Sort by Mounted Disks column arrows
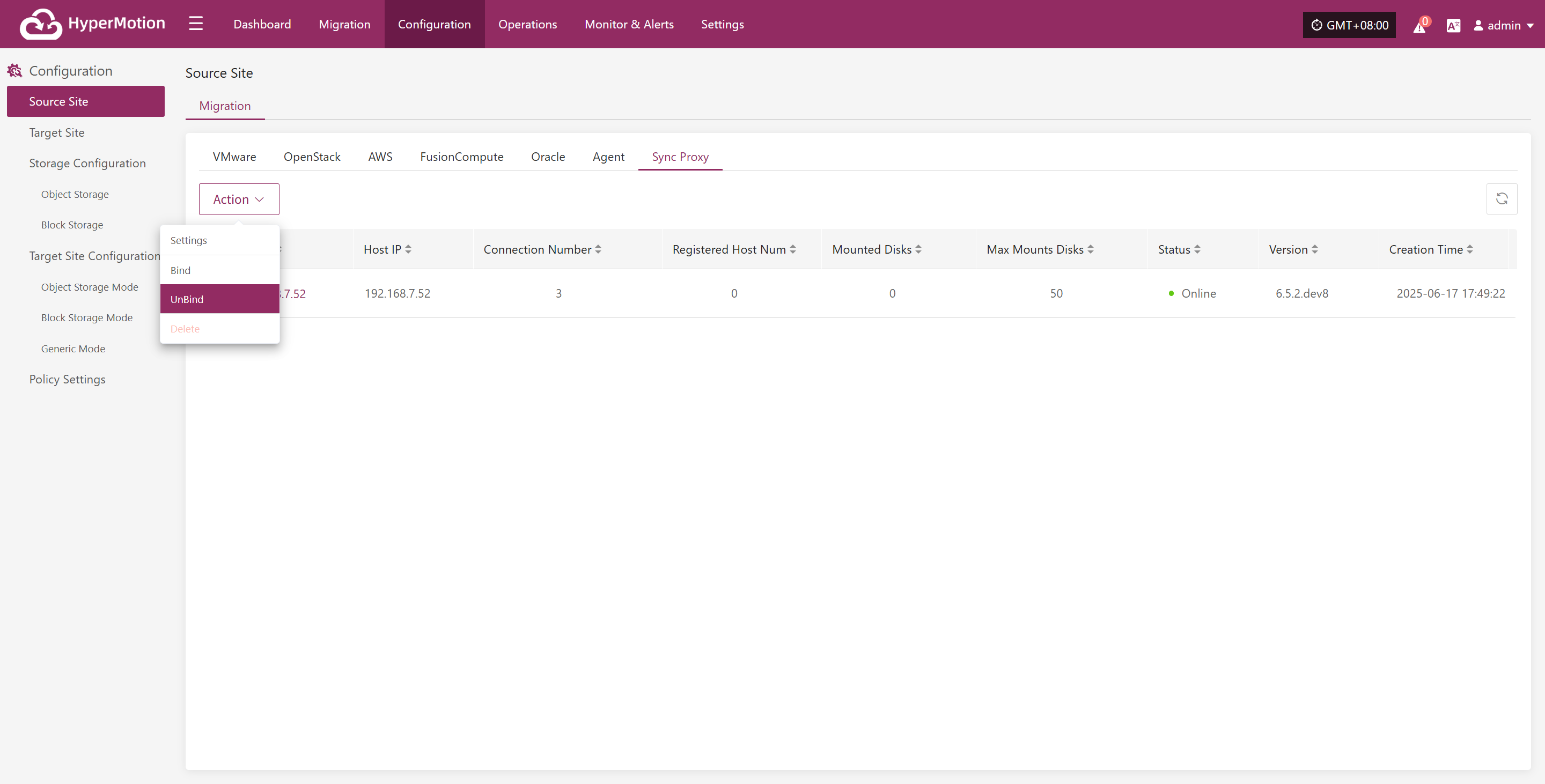The height and width of the screenshot is (784, 1545). pyautogui.click(x=918, y=249)
